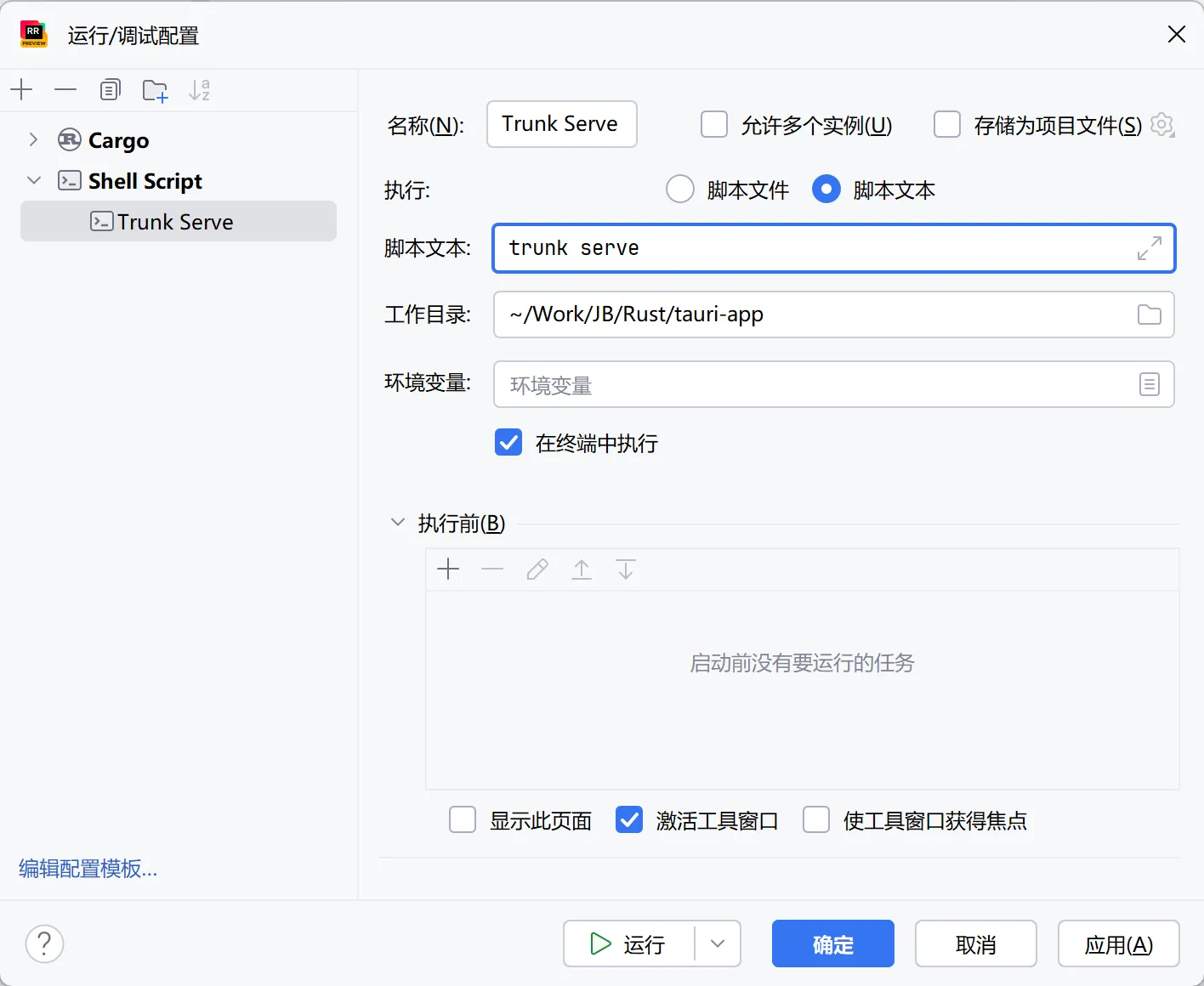
Task: Uncheck 在终端中执行 checkbox
Action: click(508, 443)
